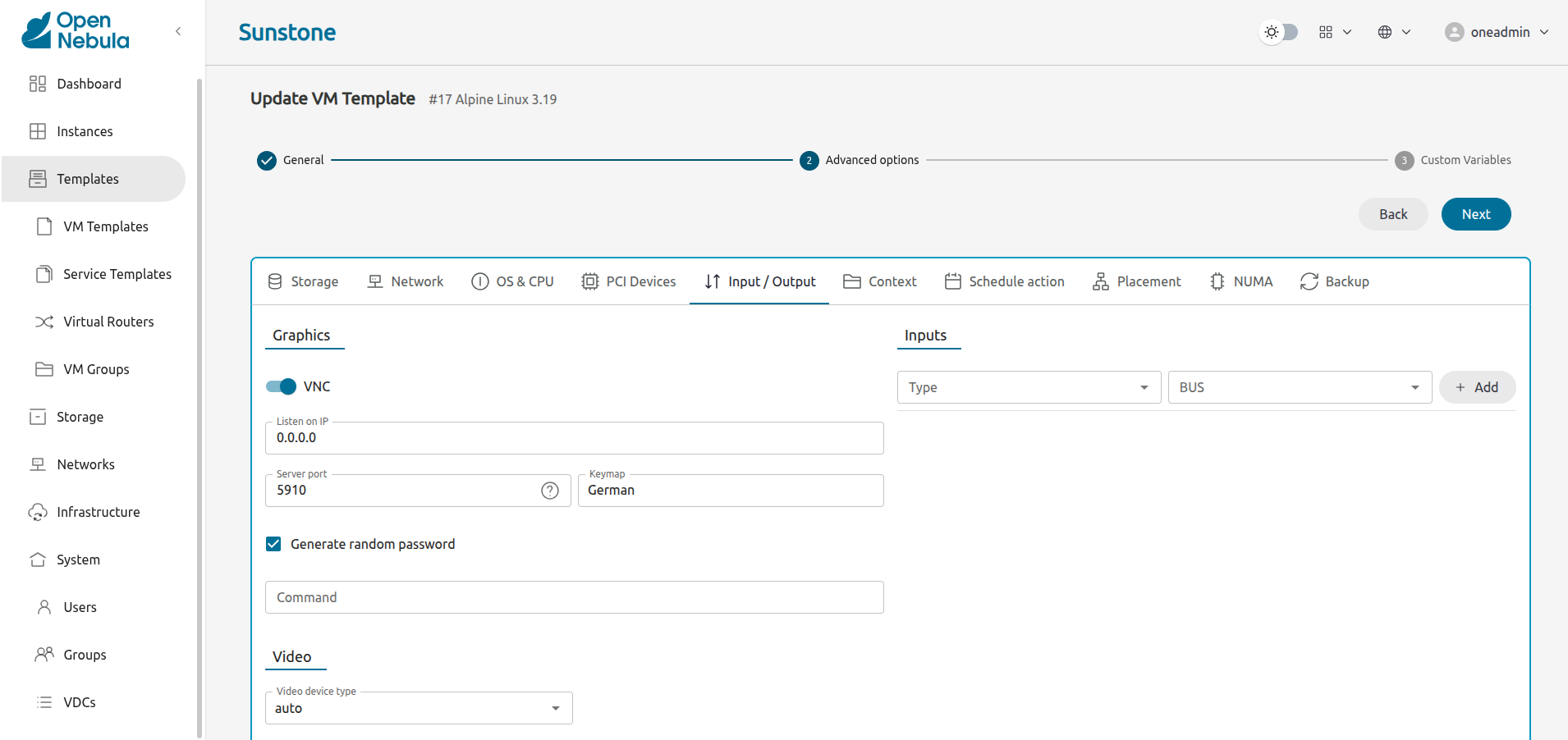
Task: Click the OpenNebula logo
Action: coord(76,31)
